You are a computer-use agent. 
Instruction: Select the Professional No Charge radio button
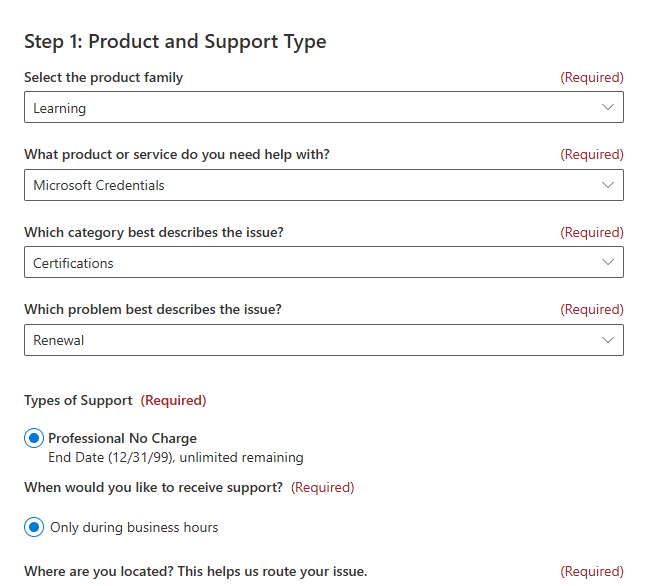[x=35, y=438]
